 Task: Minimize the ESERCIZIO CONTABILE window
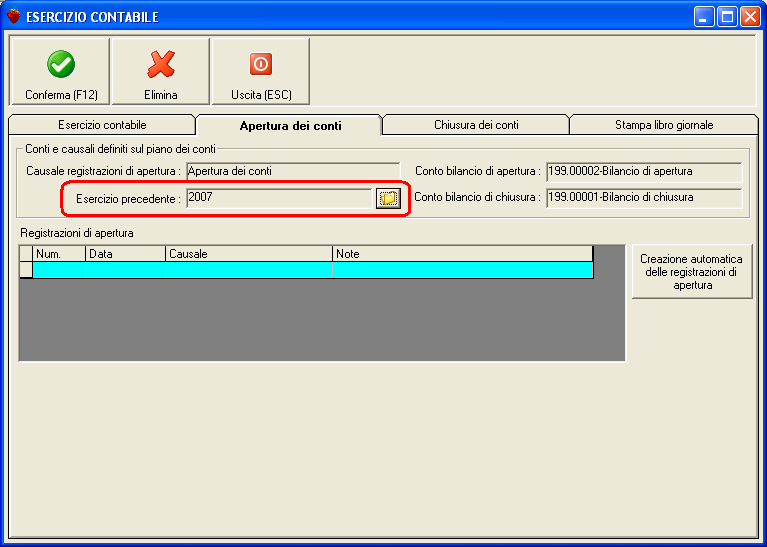[704, 17]
